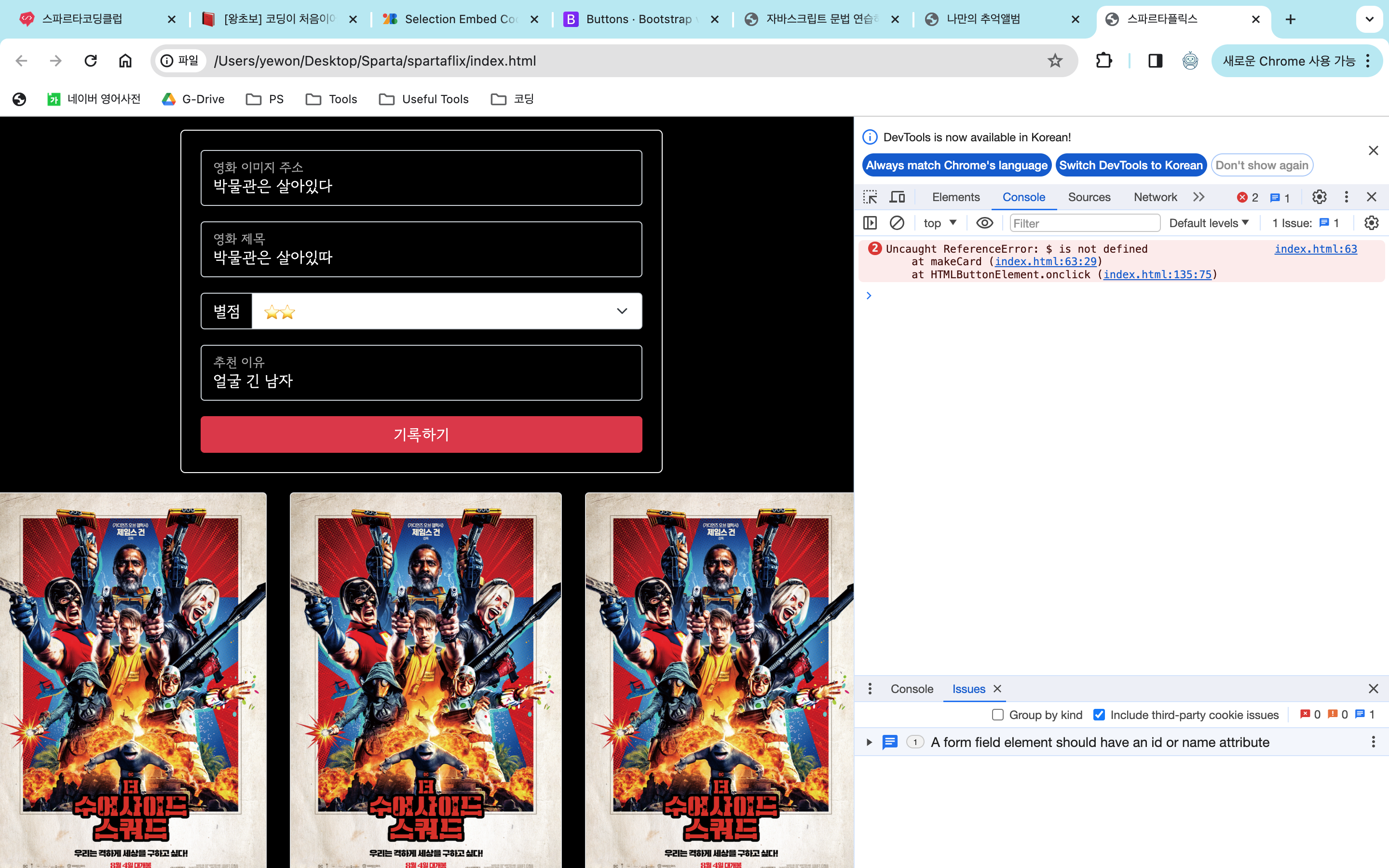
Task: Switch to the Network tab
Action: (x=1155, y=198)
